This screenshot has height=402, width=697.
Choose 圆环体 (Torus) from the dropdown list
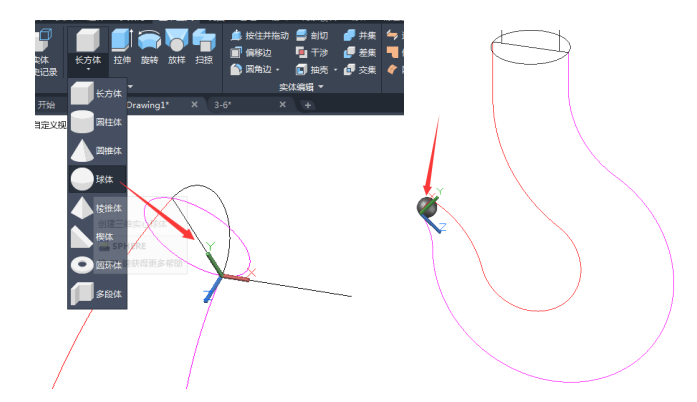pyautogui.click(x=97, y=265)
